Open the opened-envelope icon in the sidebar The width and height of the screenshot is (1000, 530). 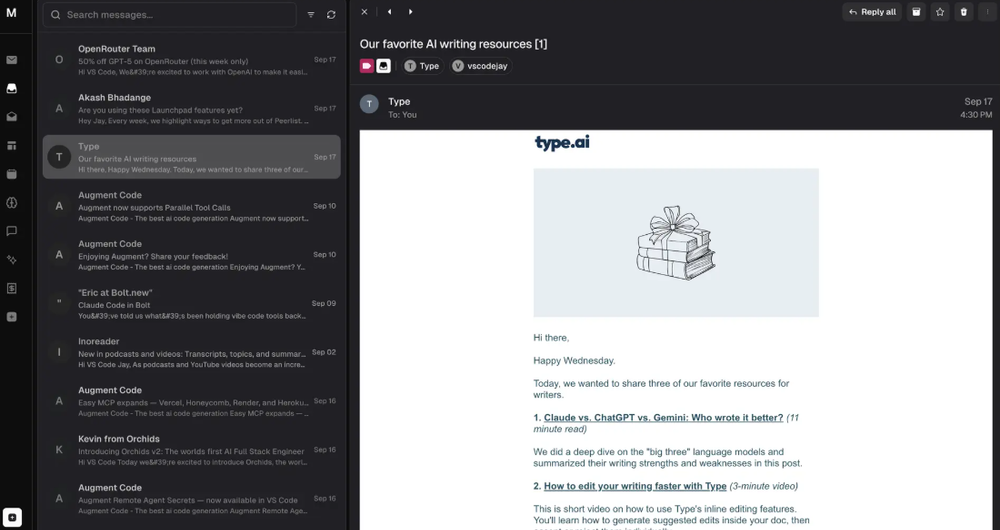coord(11,117)
